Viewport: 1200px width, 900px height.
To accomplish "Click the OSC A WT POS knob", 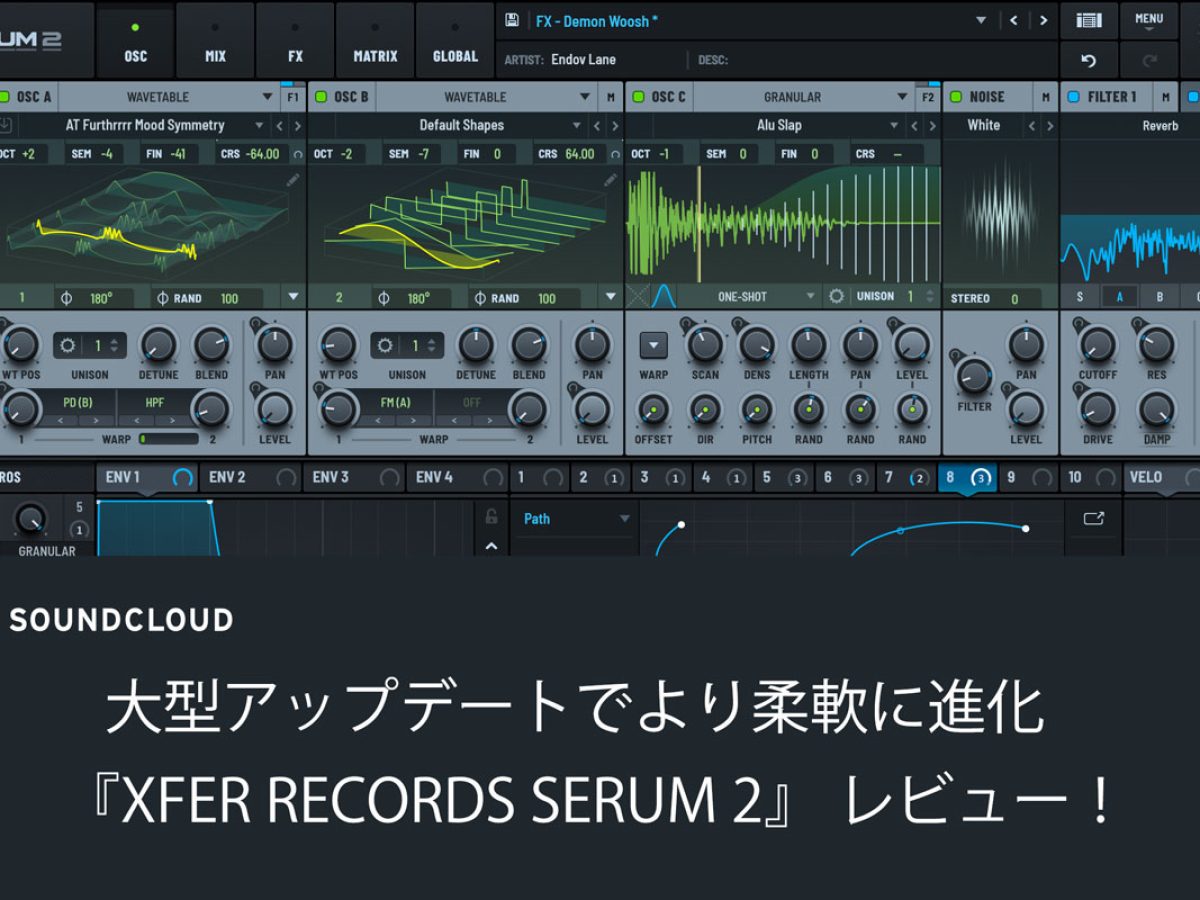I will 19,345.
